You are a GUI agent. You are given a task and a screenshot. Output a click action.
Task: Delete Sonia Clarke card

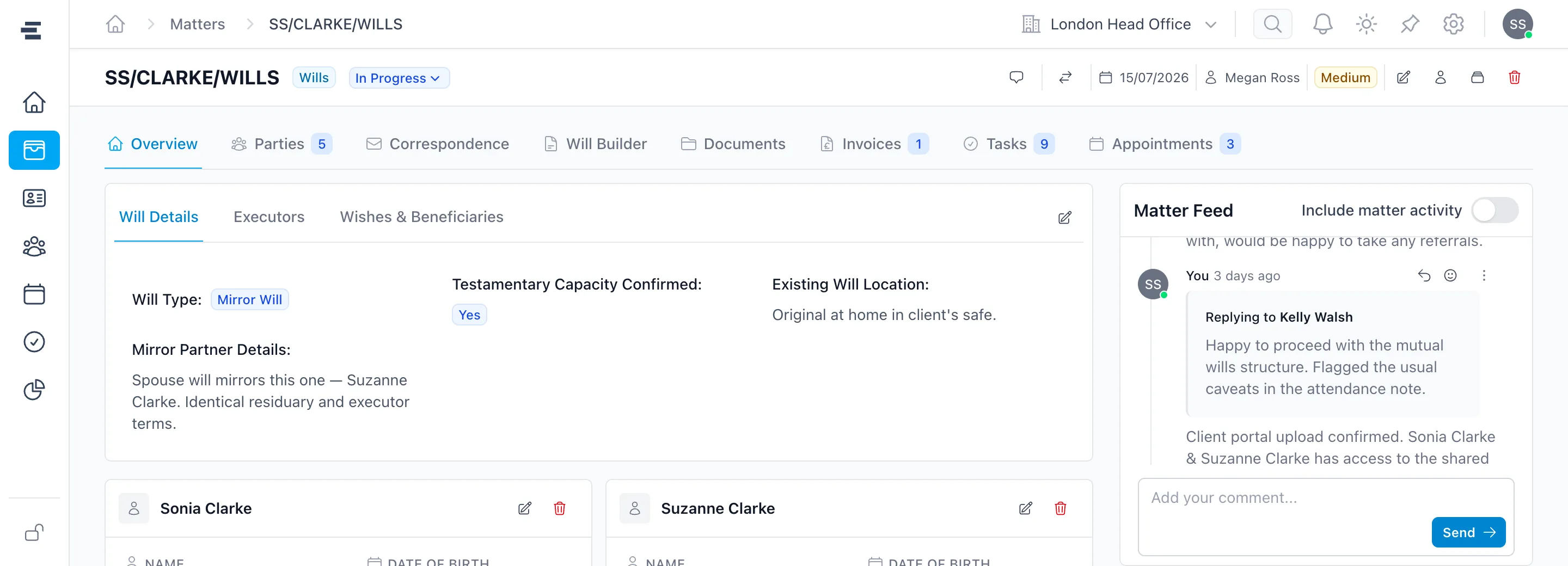[x=559, y=508]
